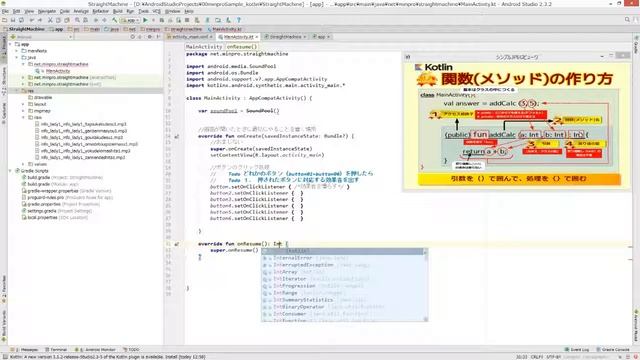Switch to the app editor tab
640x360 pixels.
click(321, 37)
